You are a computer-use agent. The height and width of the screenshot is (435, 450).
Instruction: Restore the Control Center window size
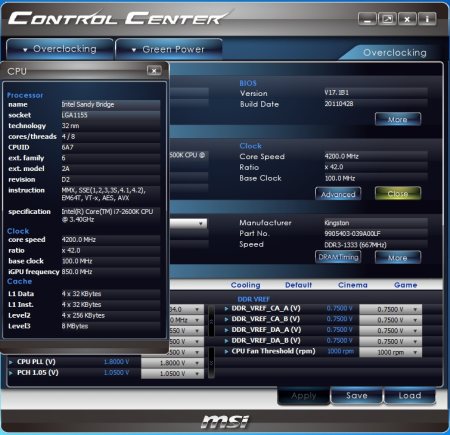click(x=387, y=19)
